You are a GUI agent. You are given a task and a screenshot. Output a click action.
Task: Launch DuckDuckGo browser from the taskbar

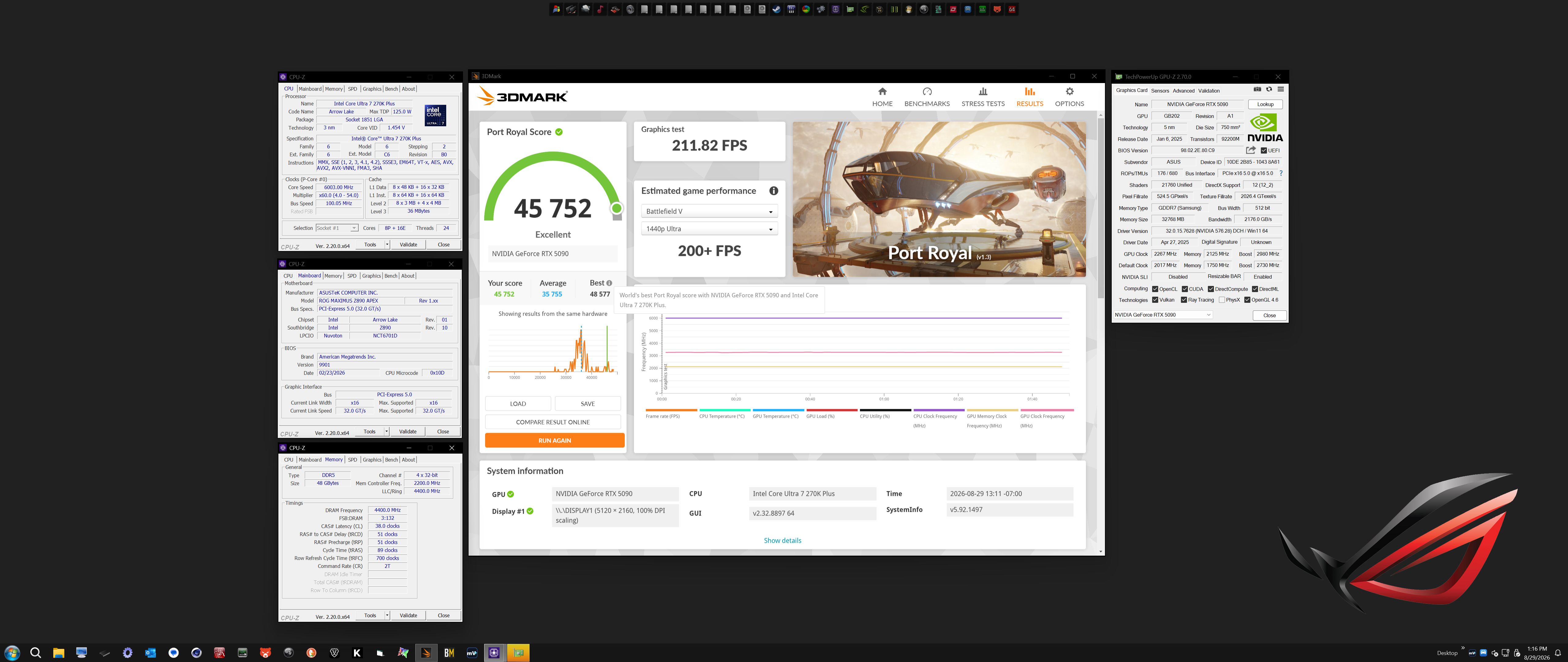[311, 653]
